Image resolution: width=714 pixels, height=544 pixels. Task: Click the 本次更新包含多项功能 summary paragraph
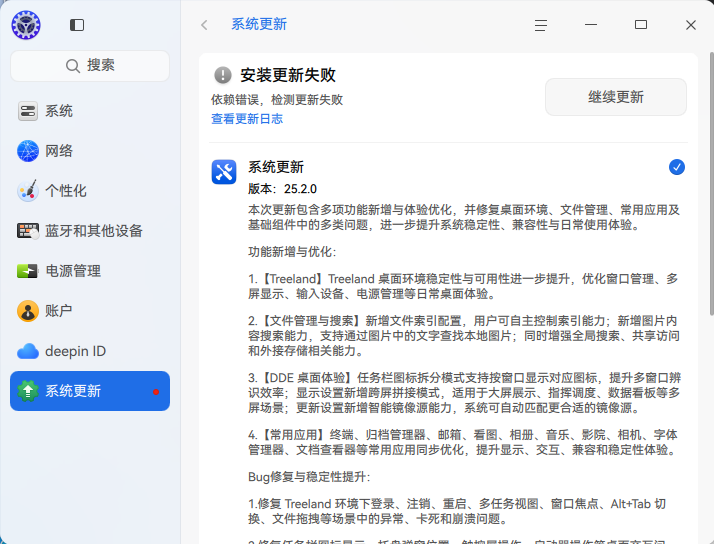tap(464, 217)
